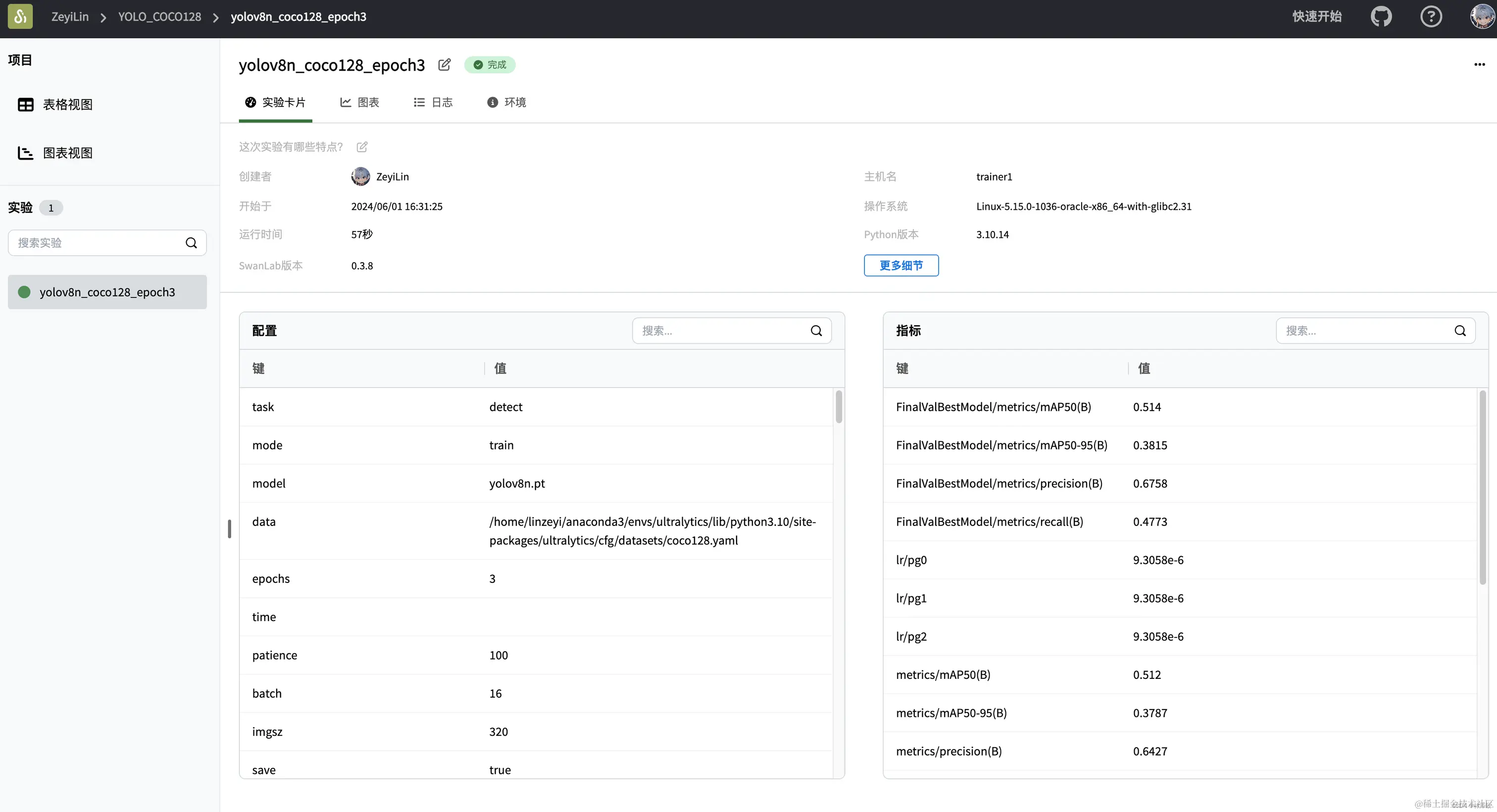Edit the experiment description pencil icon

point(362,146)
